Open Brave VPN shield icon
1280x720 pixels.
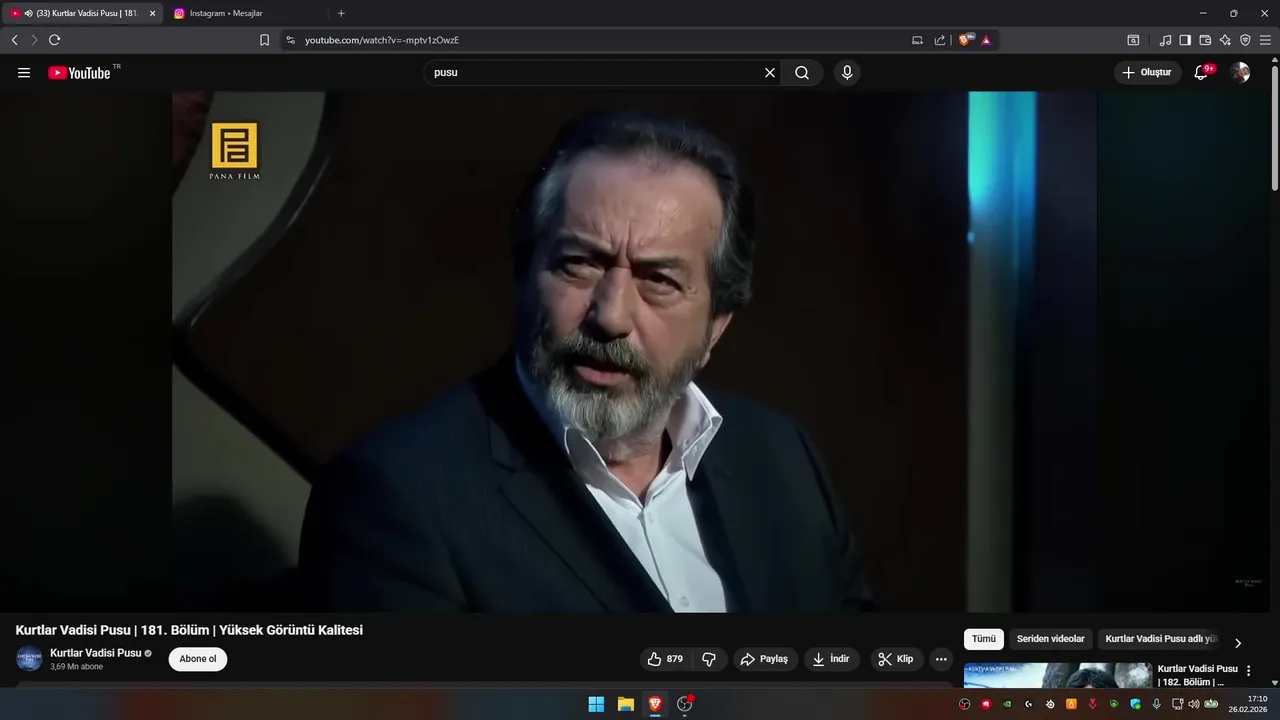click(x=1245, y=40)
